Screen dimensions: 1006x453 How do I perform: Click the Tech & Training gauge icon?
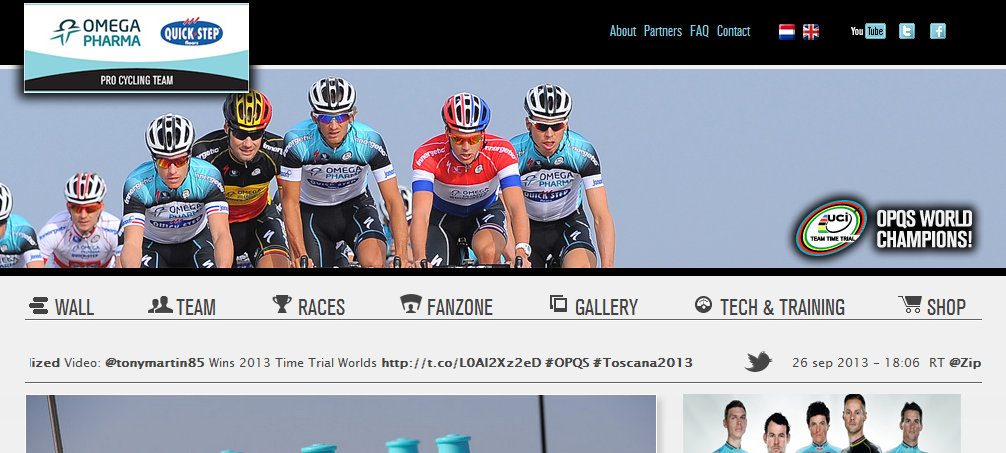[703, 304]
